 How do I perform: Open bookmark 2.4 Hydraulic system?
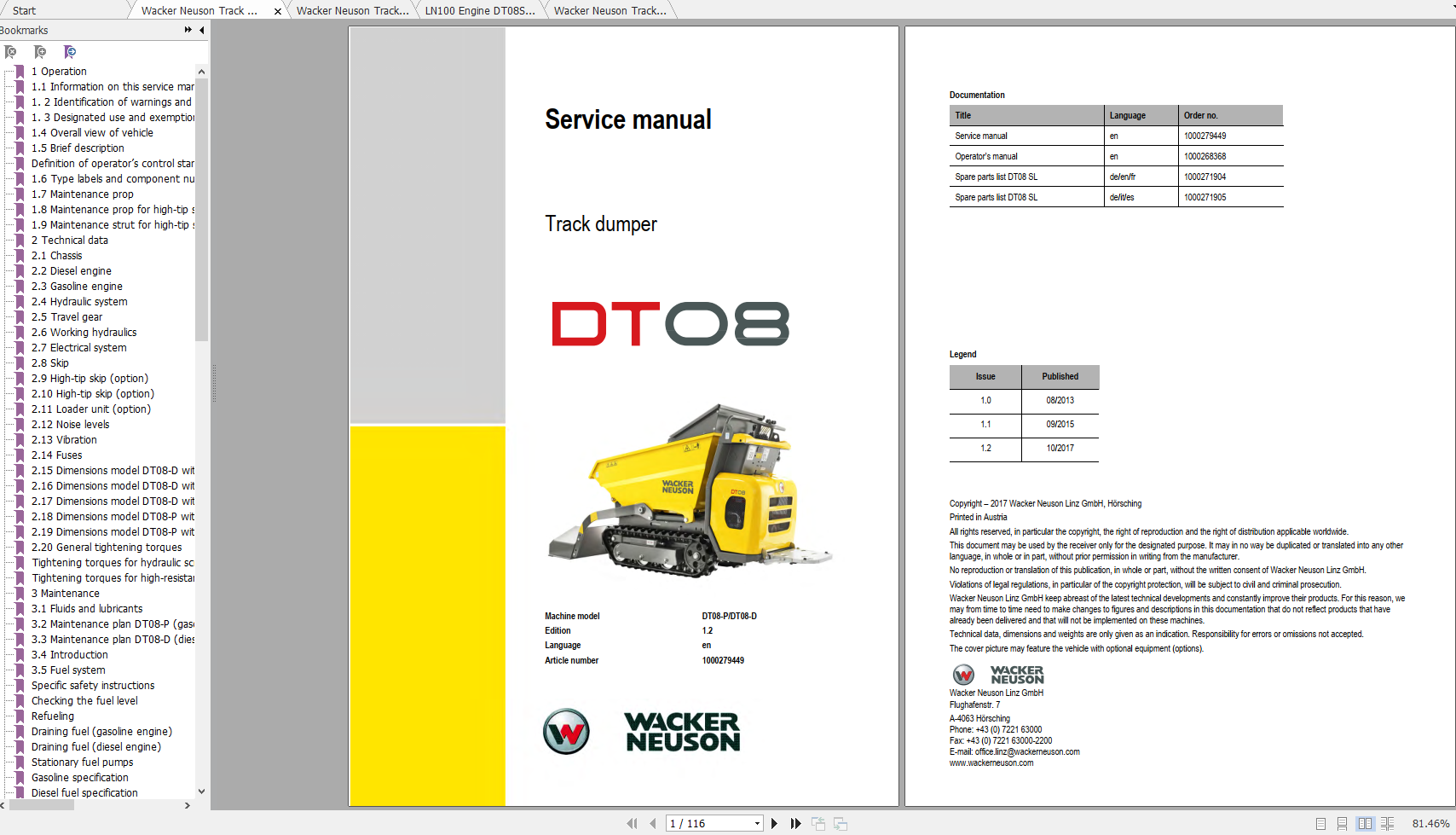click(x=79, y=302)
